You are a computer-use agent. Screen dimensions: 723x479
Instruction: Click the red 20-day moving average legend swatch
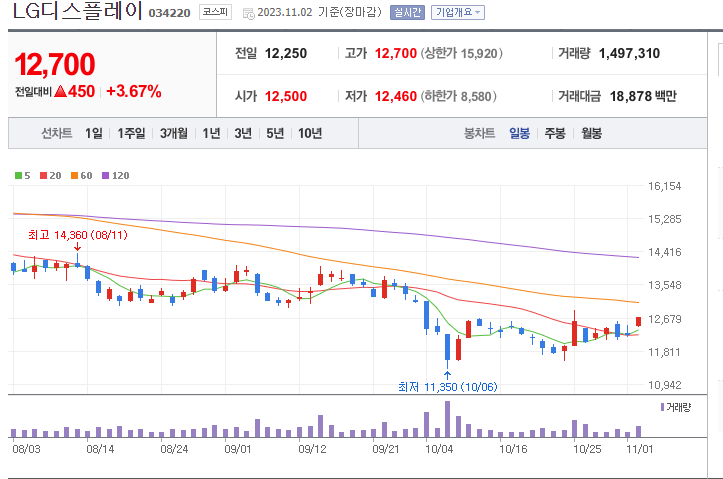43,175
